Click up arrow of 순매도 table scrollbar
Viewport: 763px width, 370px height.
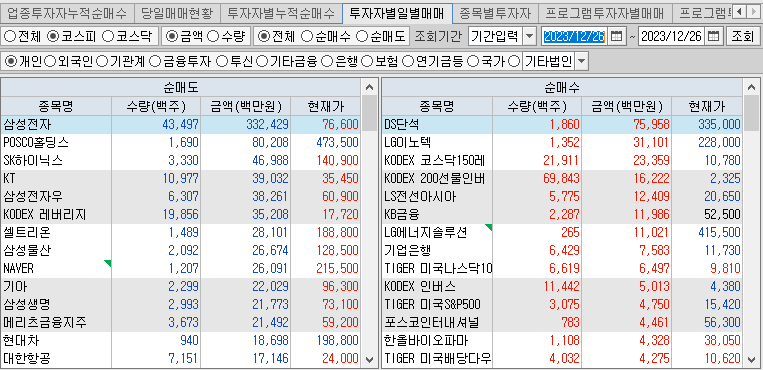pos(369,88)
